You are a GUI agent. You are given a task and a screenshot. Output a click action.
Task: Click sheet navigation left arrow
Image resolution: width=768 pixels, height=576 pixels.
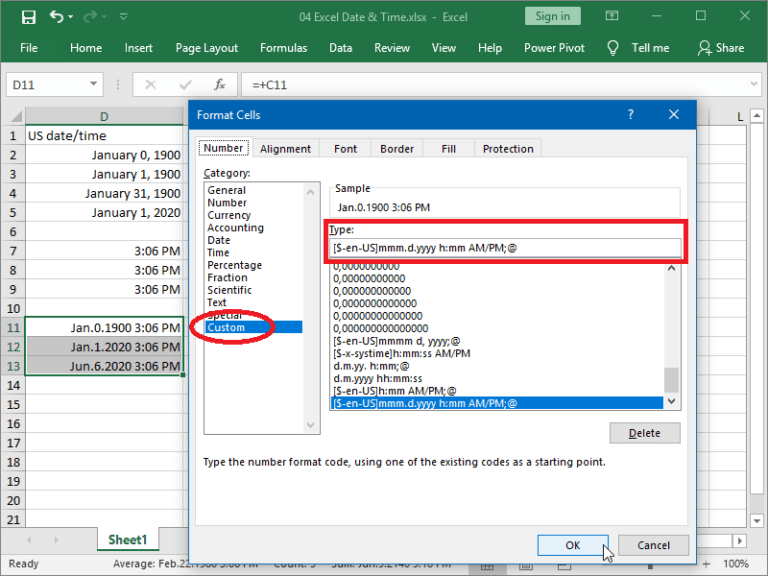point(29,540)
